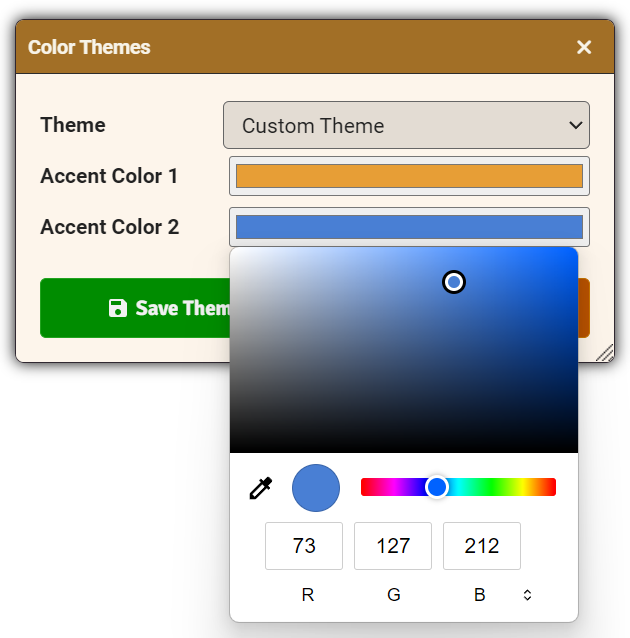The width and height of the screenshot is (630, 638).
Task: Click the R channel label
Action: [308, 595]
